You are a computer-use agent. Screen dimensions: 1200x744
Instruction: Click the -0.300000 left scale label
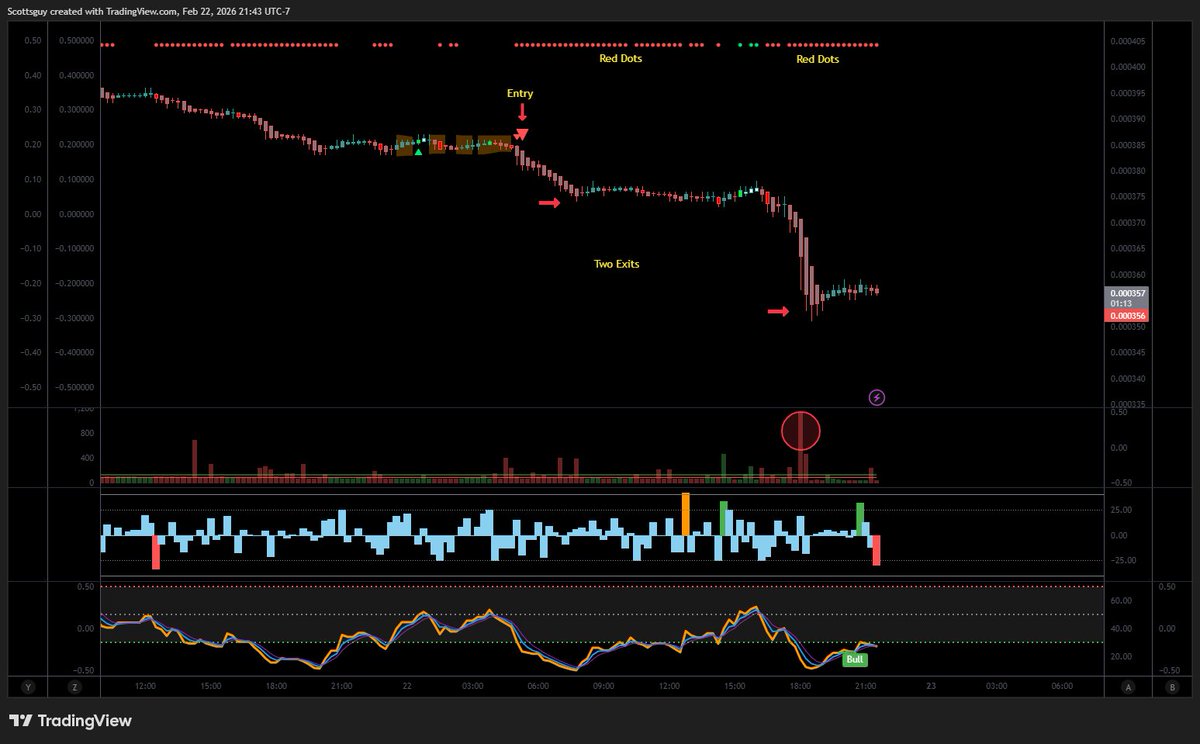[x=74, y=318]
